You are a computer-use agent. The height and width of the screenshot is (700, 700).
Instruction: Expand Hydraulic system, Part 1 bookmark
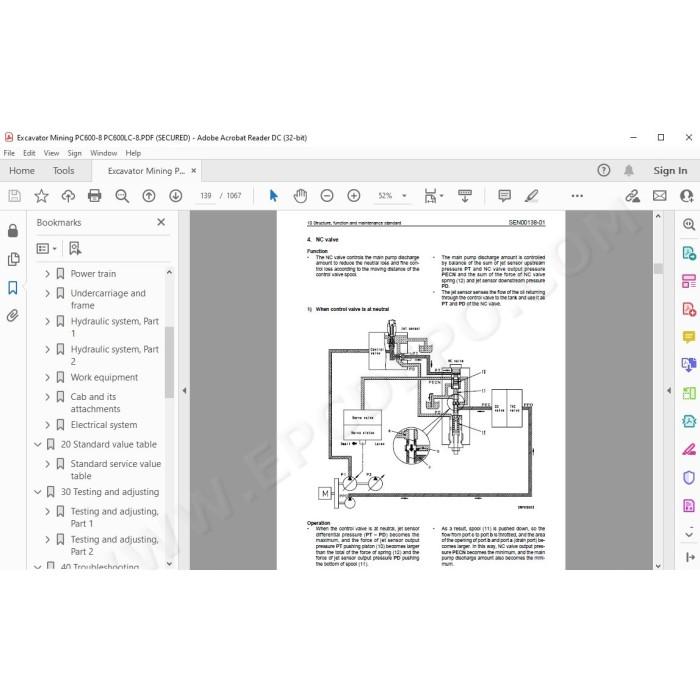point(47,321)
